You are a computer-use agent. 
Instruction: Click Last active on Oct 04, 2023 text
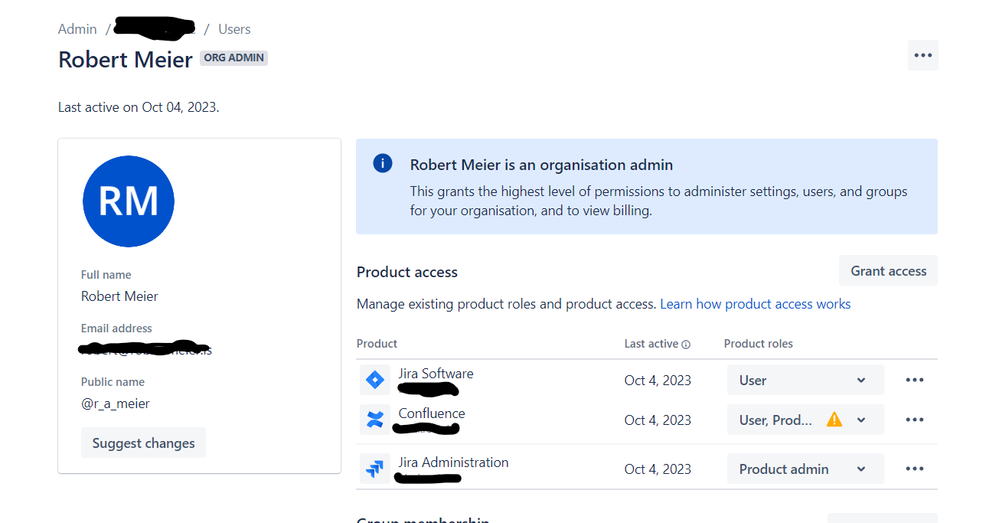[x=138, y=107]
